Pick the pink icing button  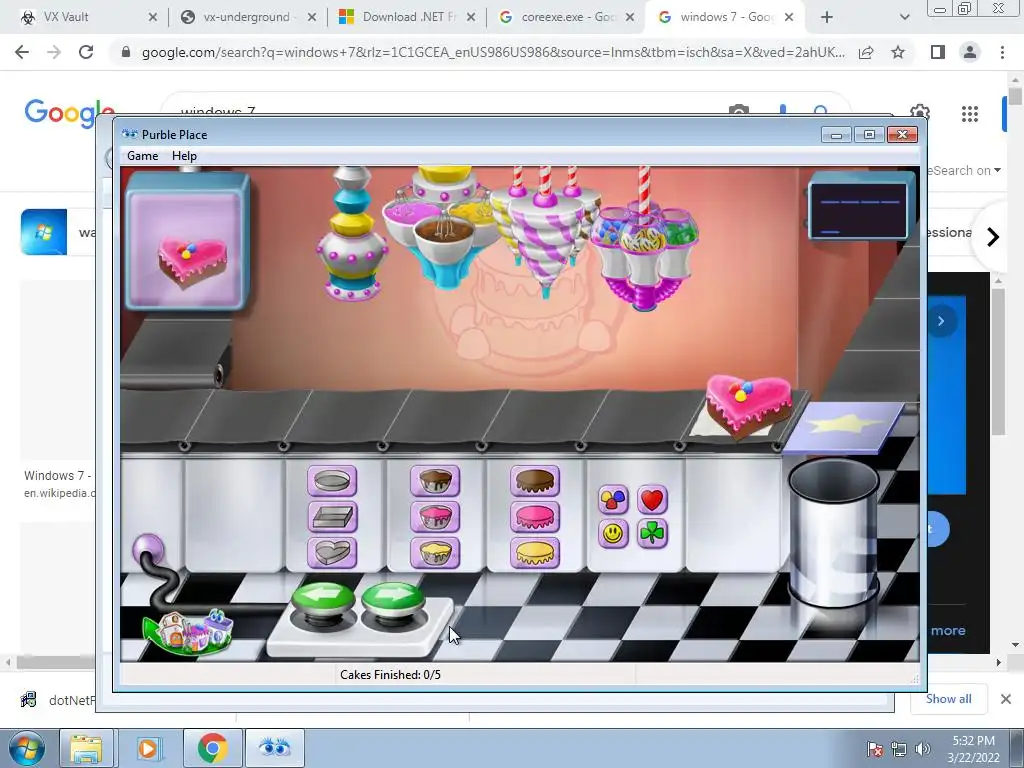coord(535,517)
